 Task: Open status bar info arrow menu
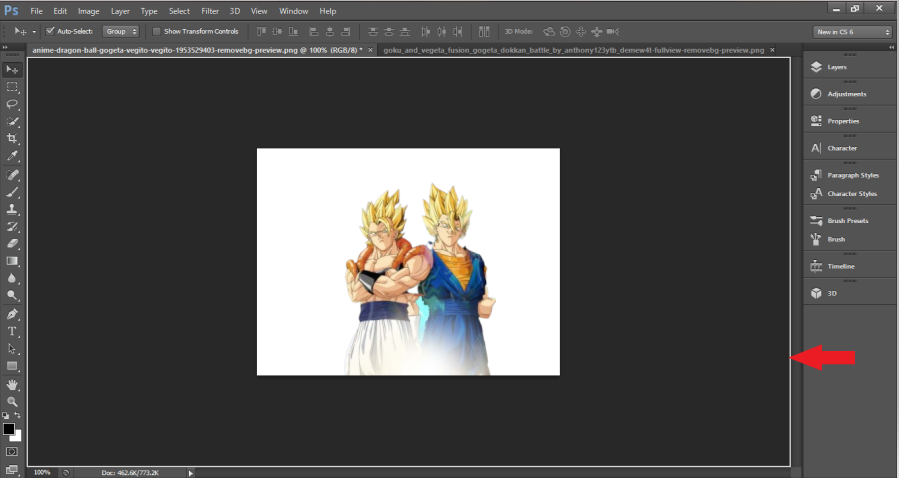click(191, 473)
